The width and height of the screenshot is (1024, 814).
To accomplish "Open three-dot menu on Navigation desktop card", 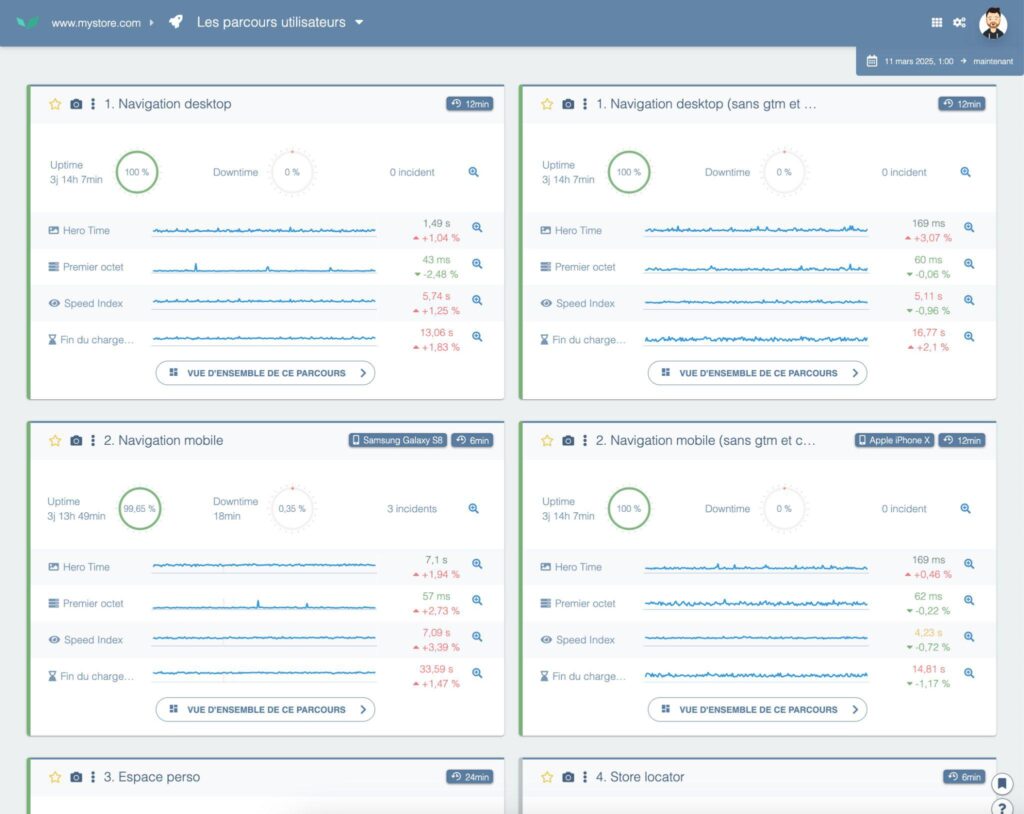I will [93, 104].
